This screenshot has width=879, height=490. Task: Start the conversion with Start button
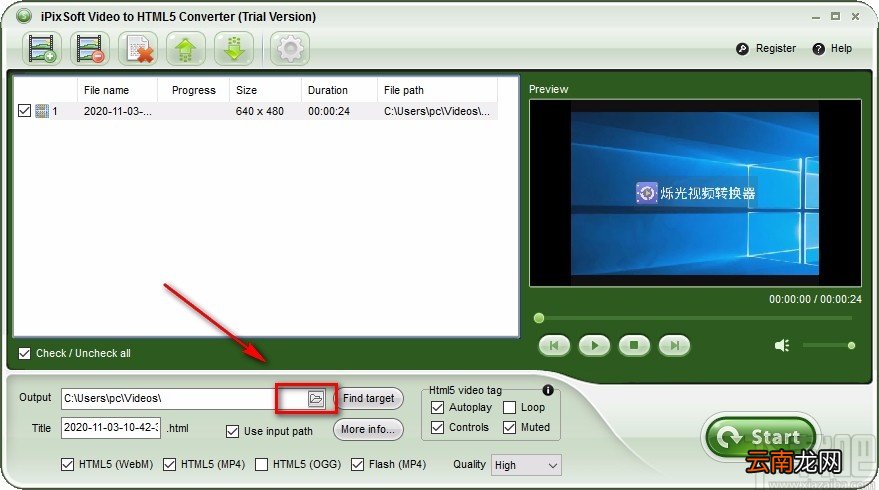[761, 437]
